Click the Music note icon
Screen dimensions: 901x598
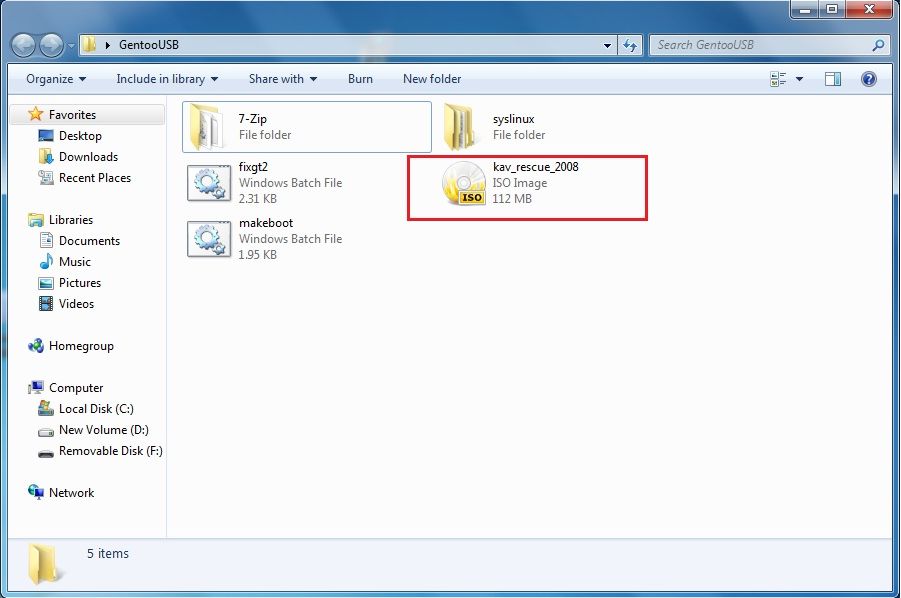click(46, 262)
